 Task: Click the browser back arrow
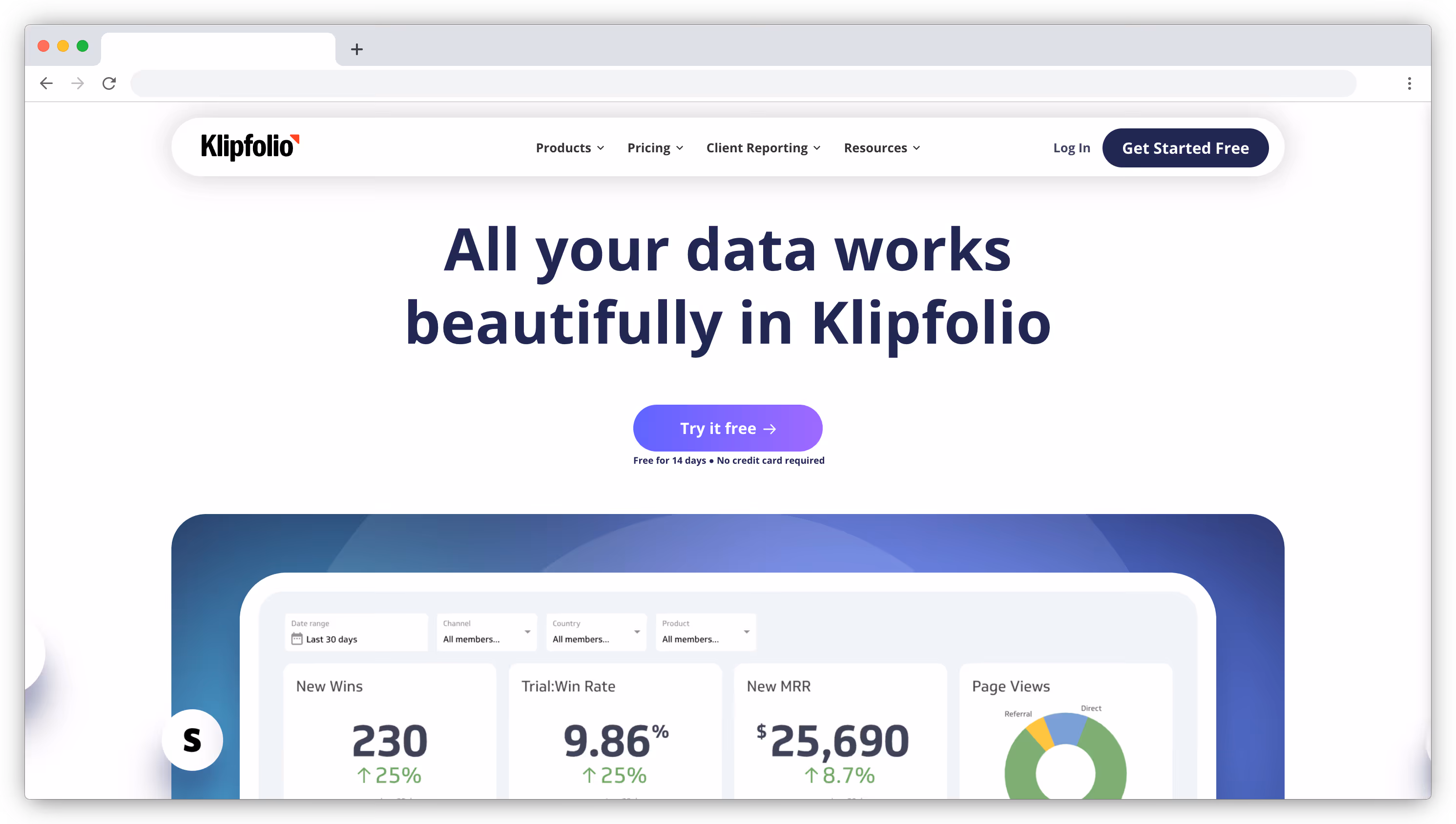pyautogui.click(x=46, y=83)
